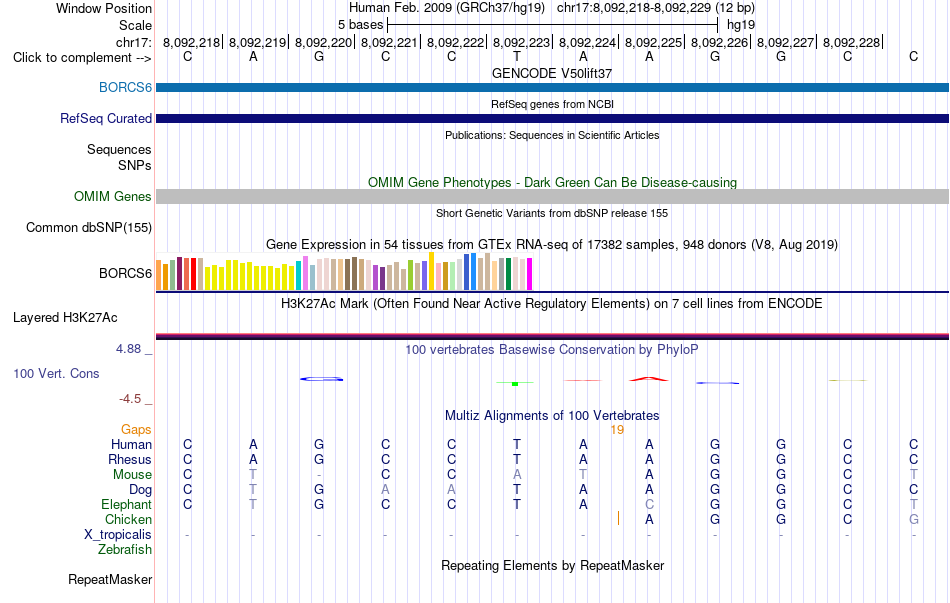Click the green PhyloP conservation mark

coord(514,383)
